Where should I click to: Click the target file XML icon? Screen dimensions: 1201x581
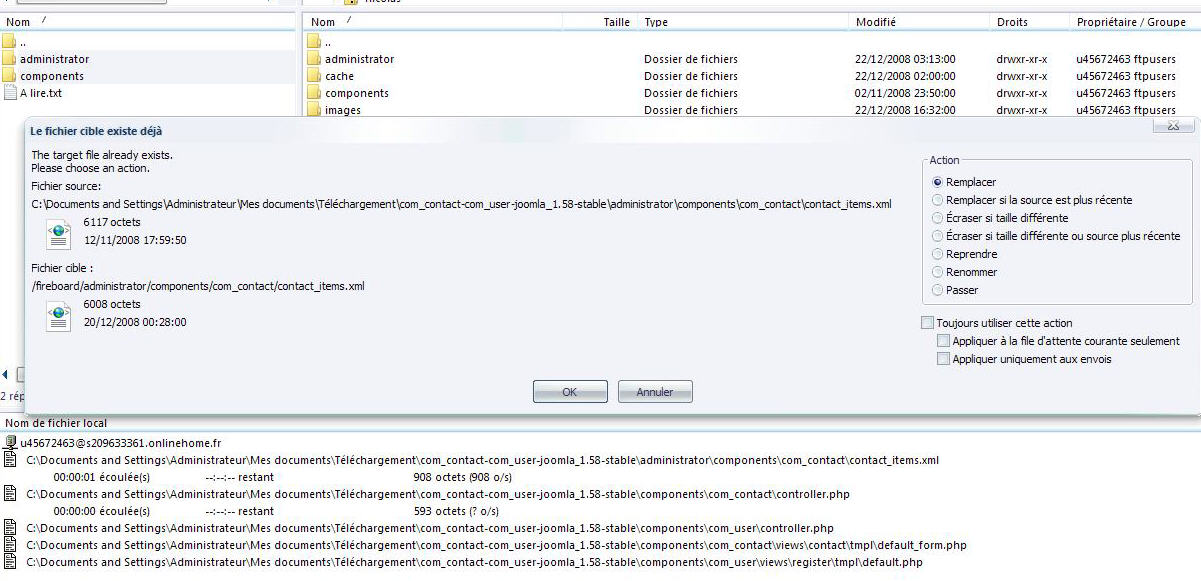pyautogui.click(x=58, y=316)
